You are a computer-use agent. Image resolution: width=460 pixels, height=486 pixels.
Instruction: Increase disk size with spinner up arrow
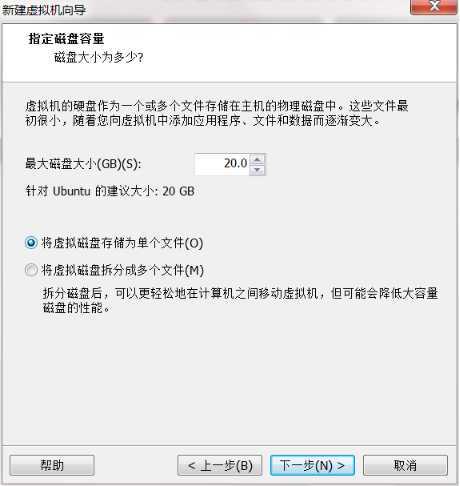pos(257,159)
